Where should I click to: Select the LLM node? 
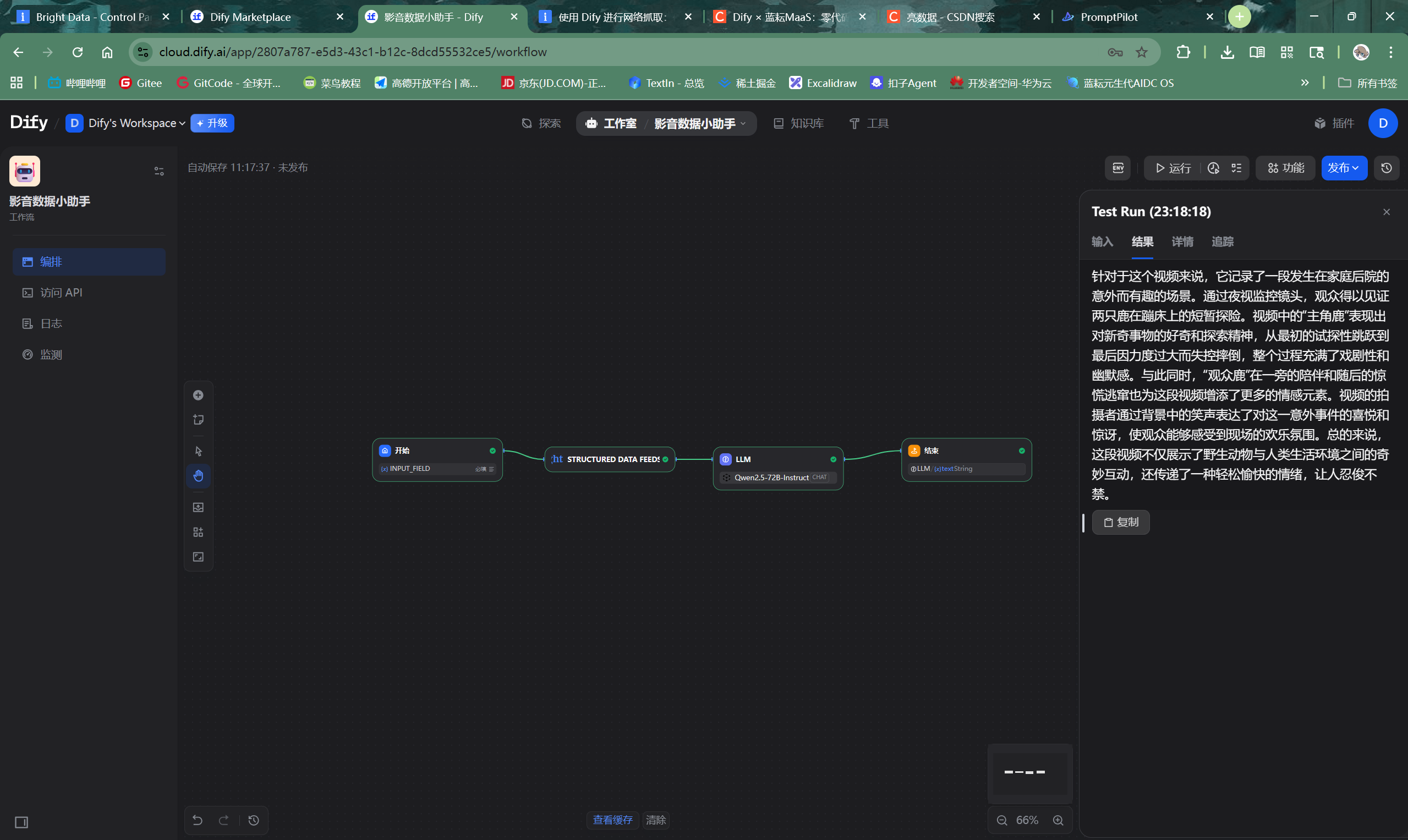pyautogui.click(x=778, y=468)
